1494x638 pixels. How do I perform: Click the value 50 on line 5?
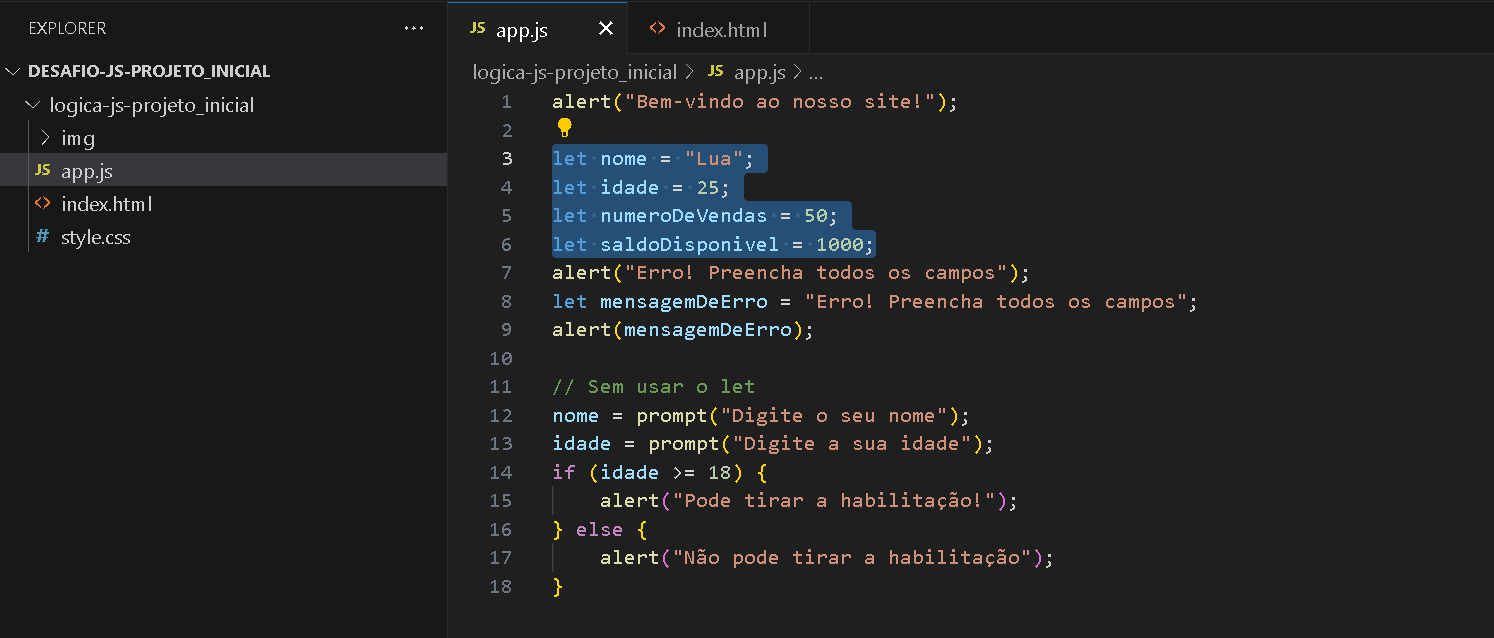(x=816, y=216)
